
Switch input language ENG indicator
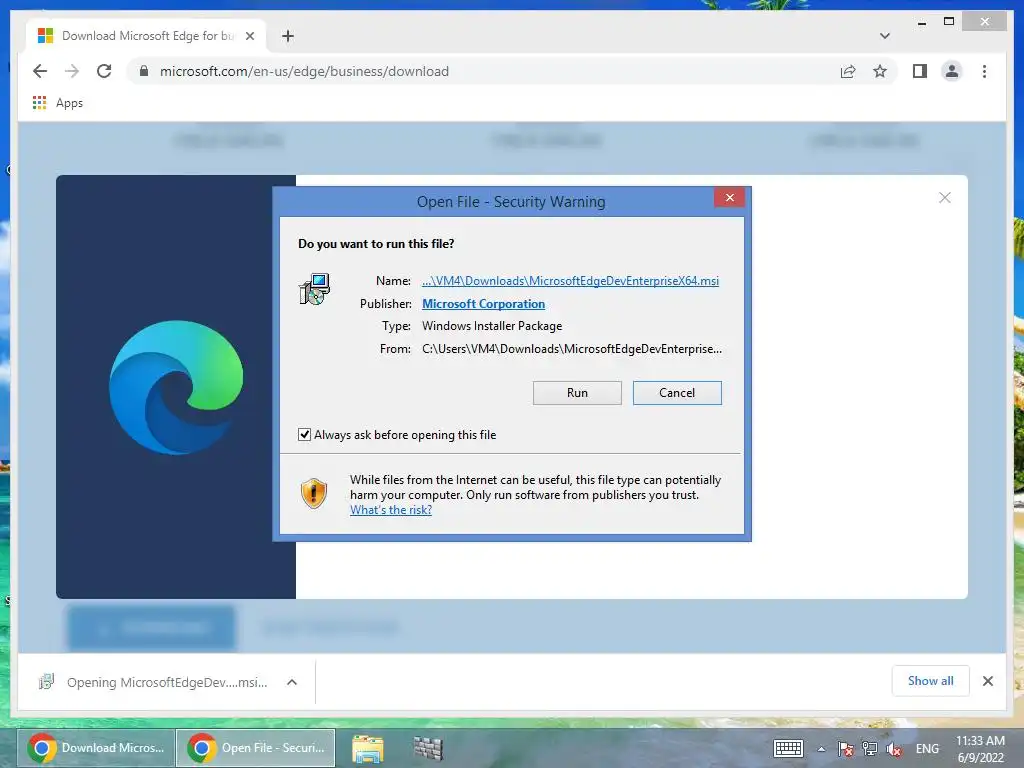click(927, 748)
